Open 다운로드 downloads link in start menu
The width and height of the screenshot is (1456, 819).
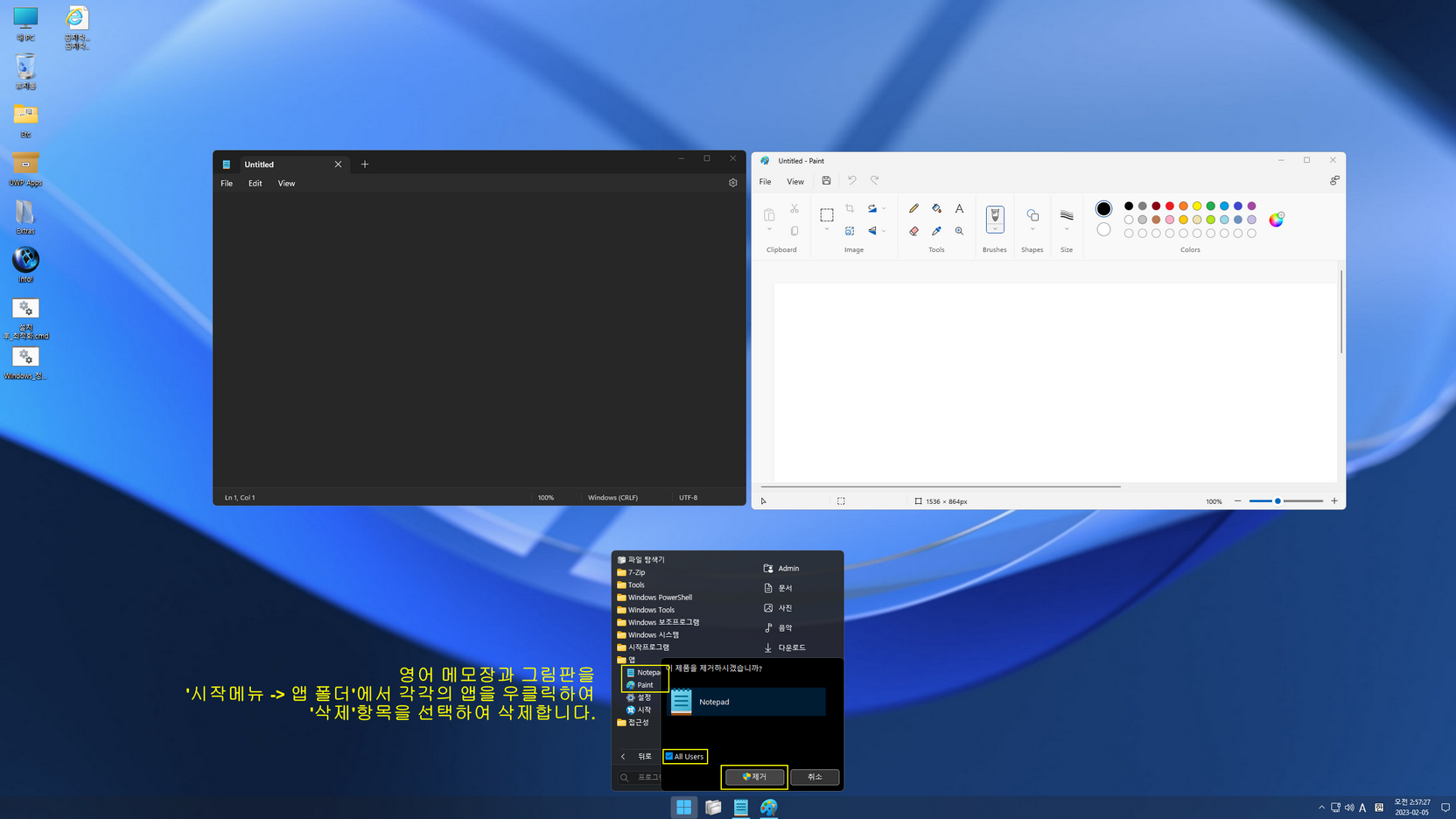click(785, 647)
